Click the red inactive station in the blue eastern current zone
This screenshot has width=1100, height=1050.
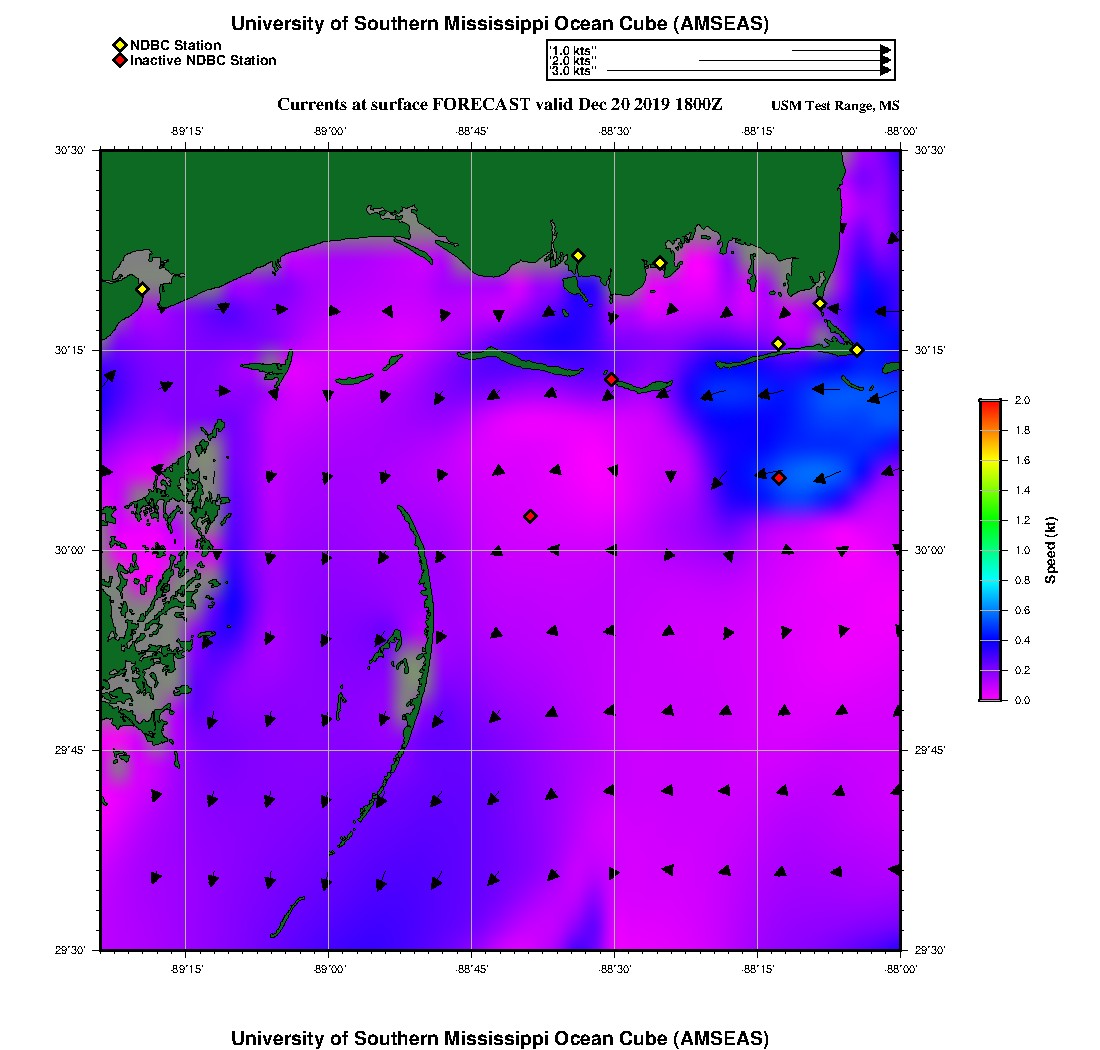[779, 478]
